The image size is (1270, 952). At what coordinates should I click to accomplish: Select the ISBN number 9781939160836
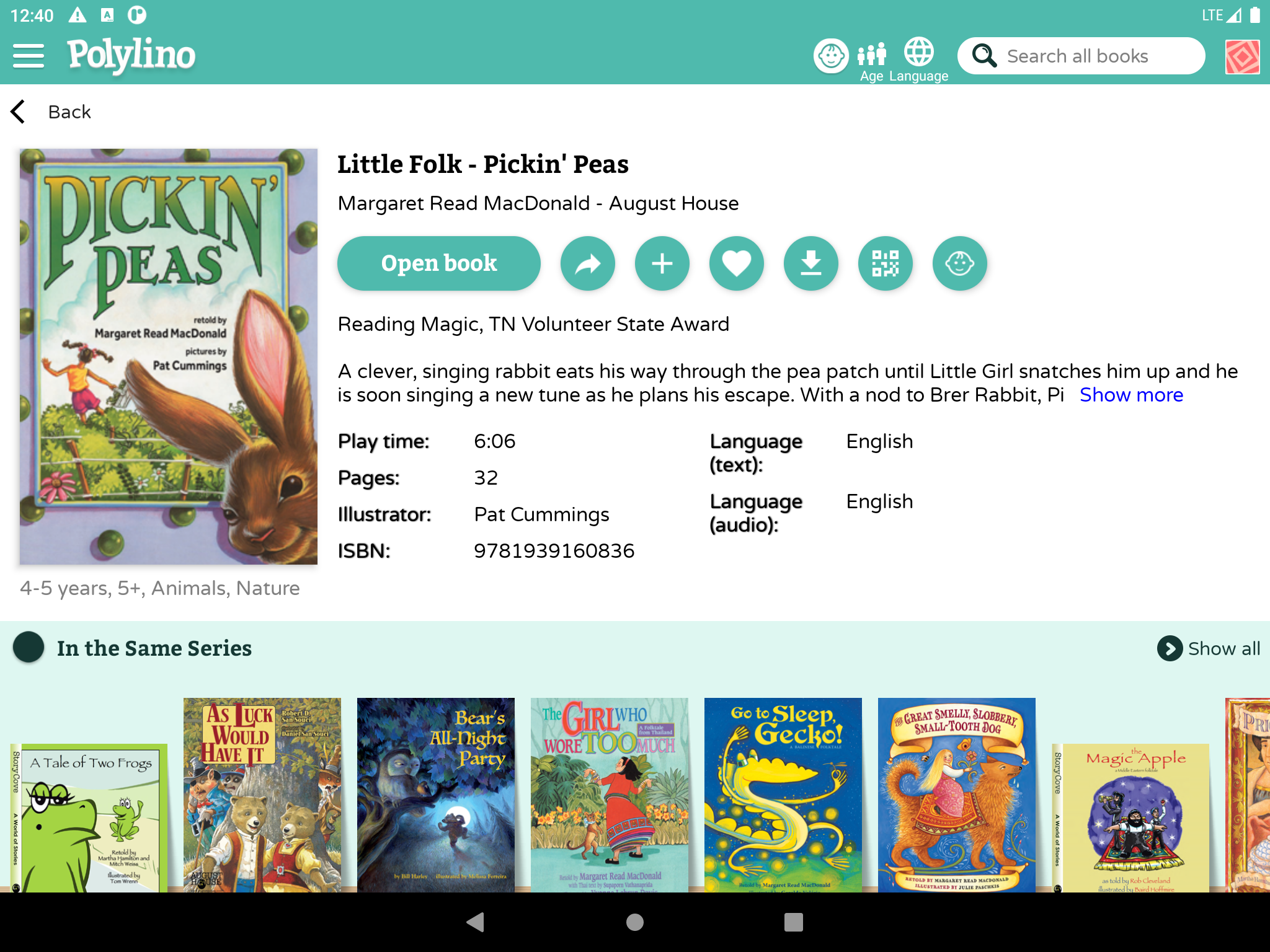[x=554, y=551]
